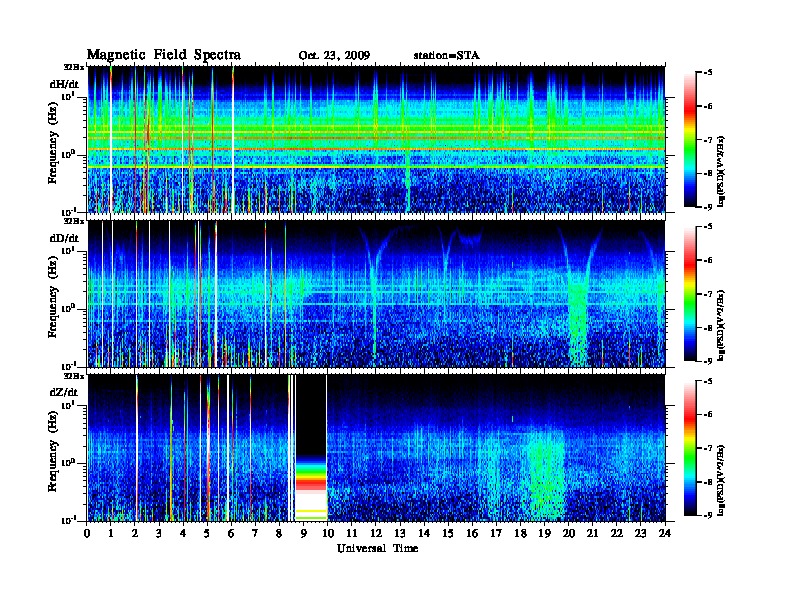792x612 pixels.
Task: Click the hour 6 tick label on time axis
Action: pos(231,533)
